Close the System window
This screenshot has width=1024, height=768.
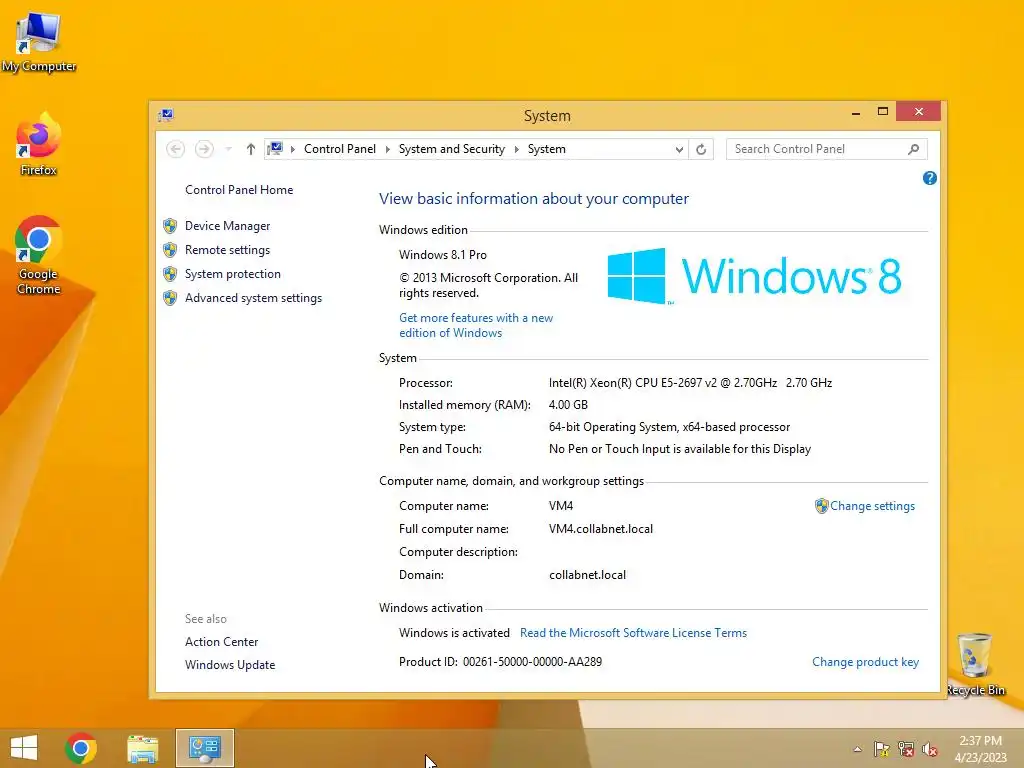click(919, 112)
